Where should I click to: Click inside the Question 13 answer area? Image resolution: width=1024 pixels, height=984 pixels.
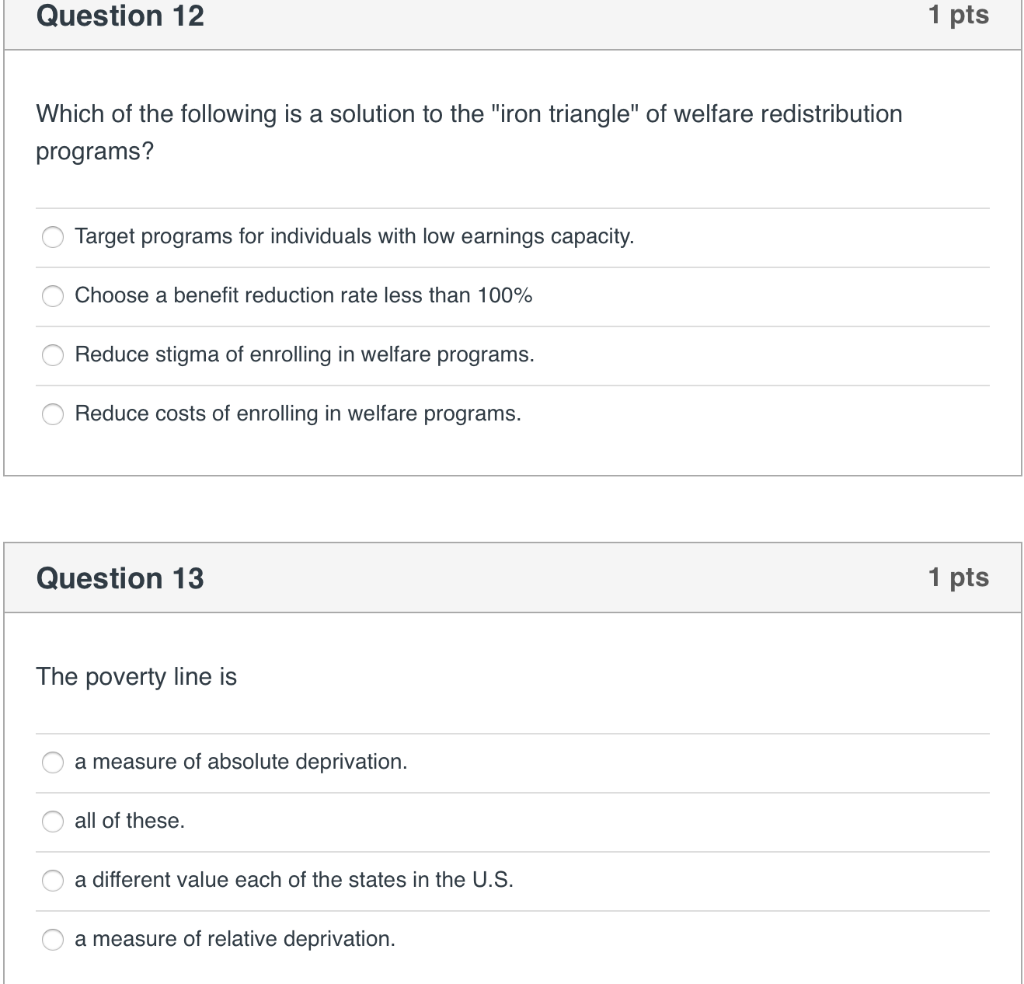[x=512, y=850]
